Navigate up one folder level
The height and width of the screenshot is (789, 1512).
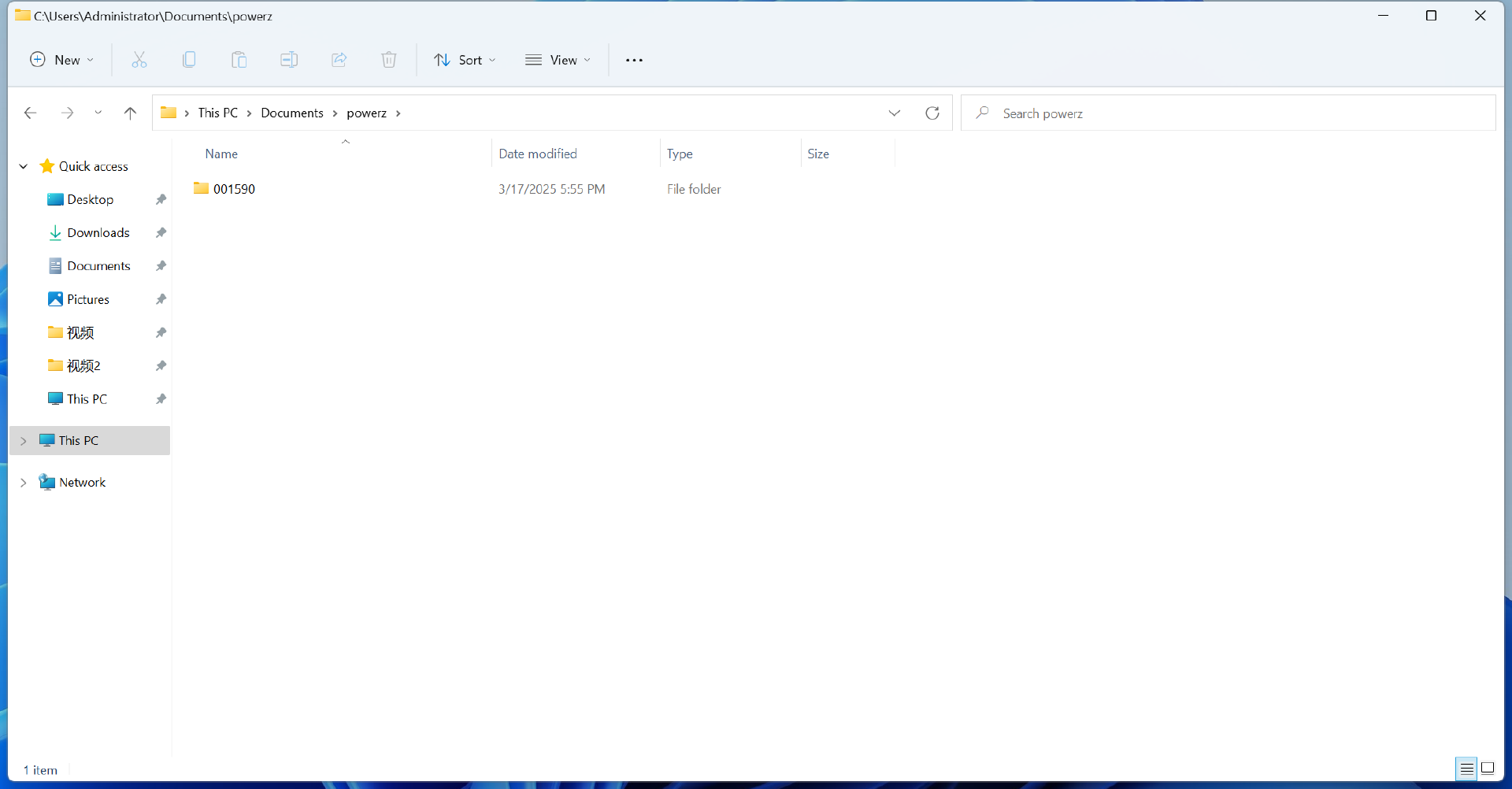coord(130,113)
